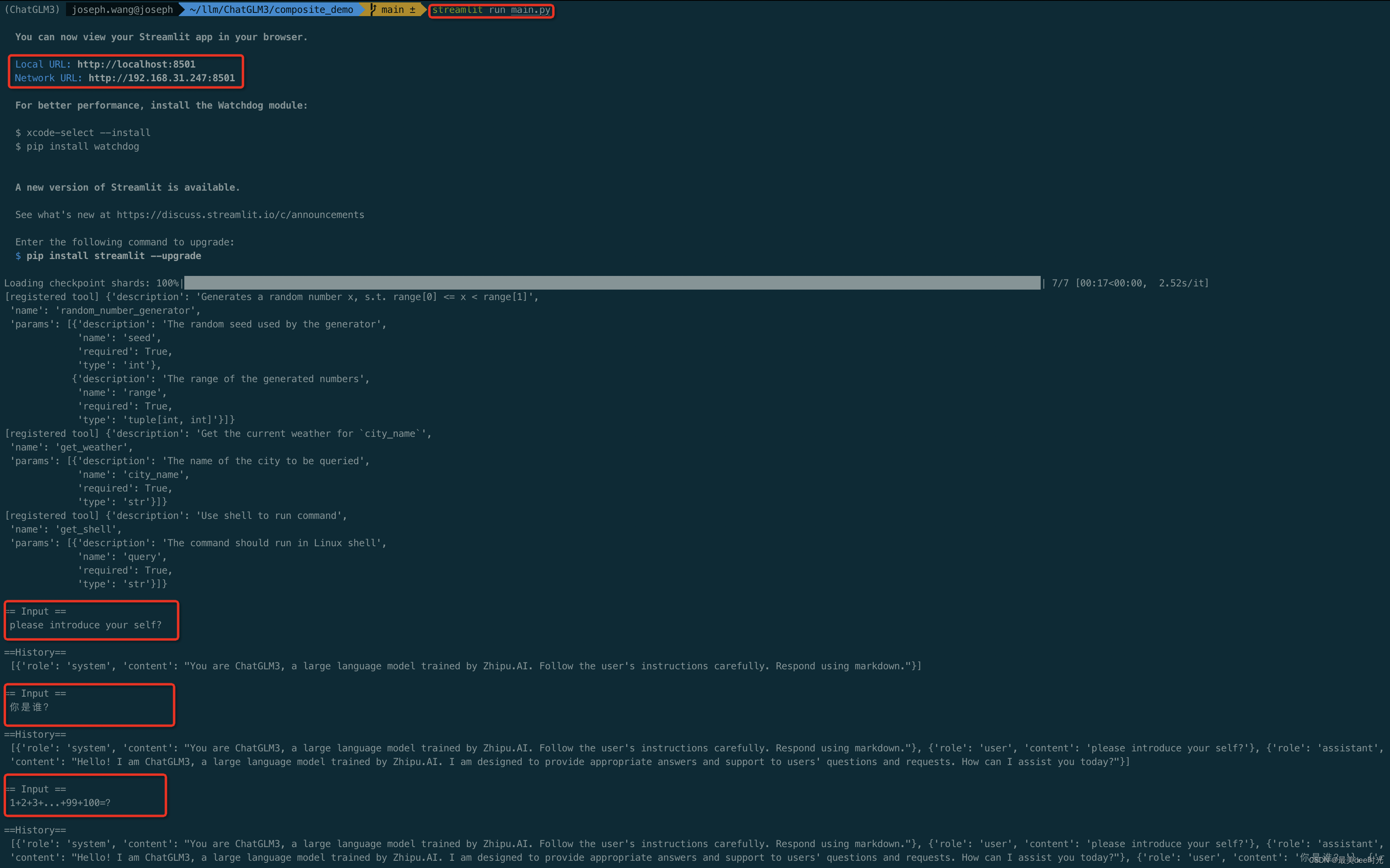Click the 'streamlit run main.py' command
The height and width of the screenshot is (868, 1390).
pos(491,10)
